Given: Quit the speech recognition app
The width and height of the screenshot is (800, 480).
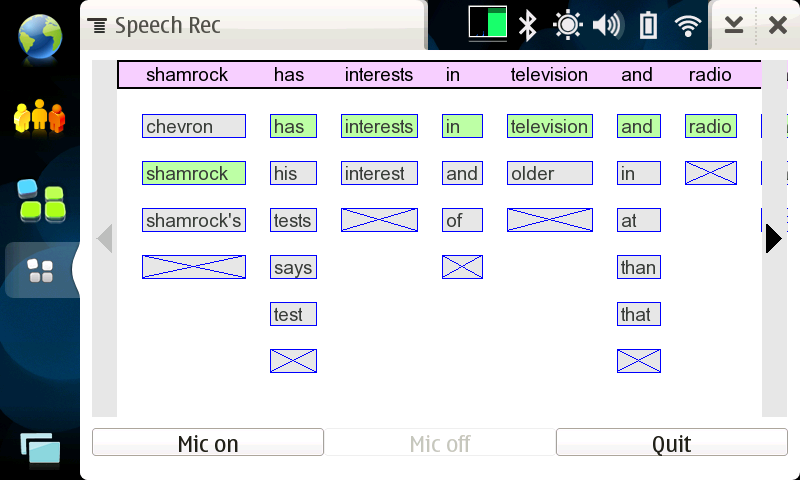Looking at the screenshot, I should [x=671, y=442].
